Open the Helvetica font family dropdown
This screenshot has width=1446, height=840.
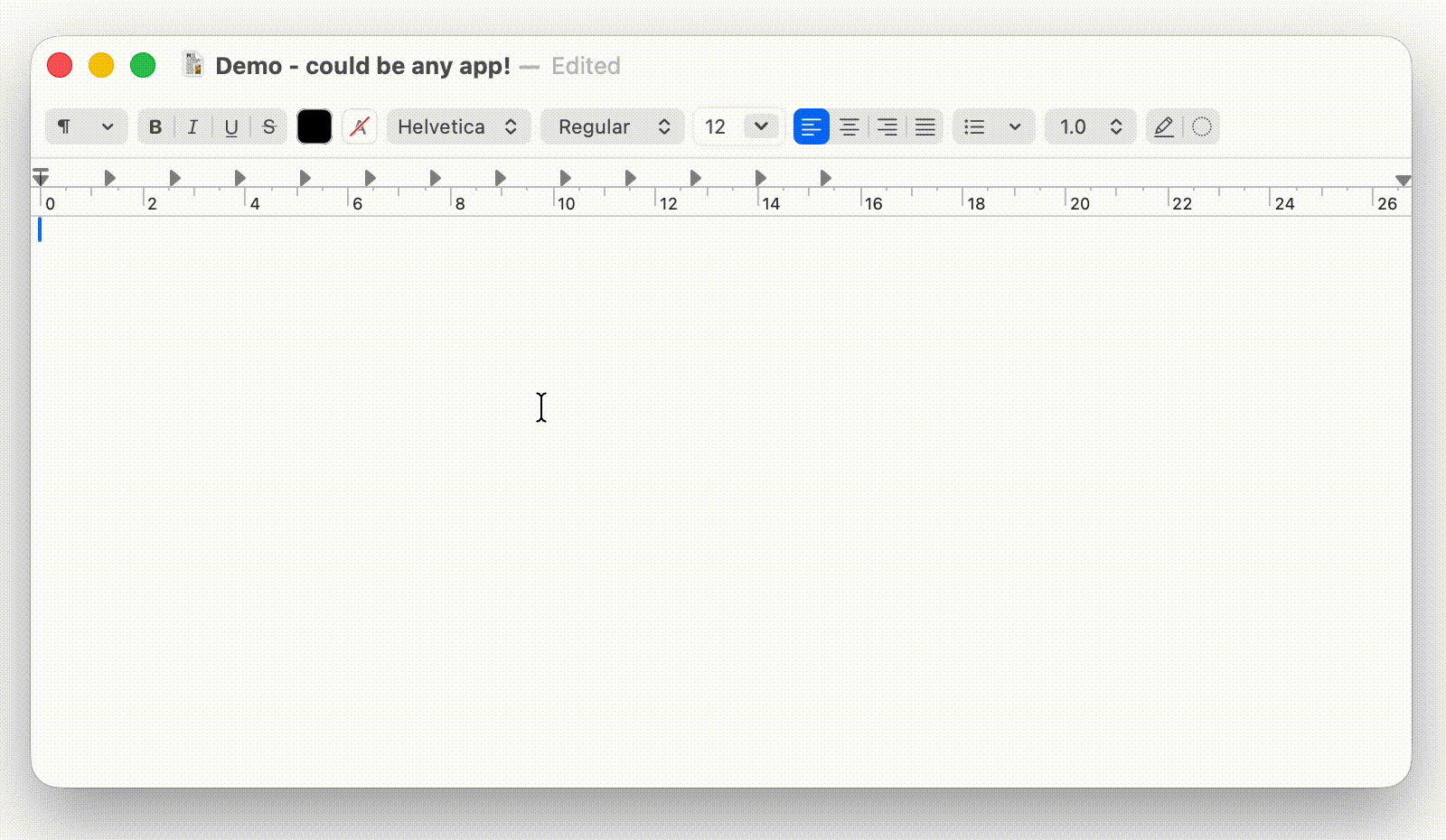click(458, 126)
